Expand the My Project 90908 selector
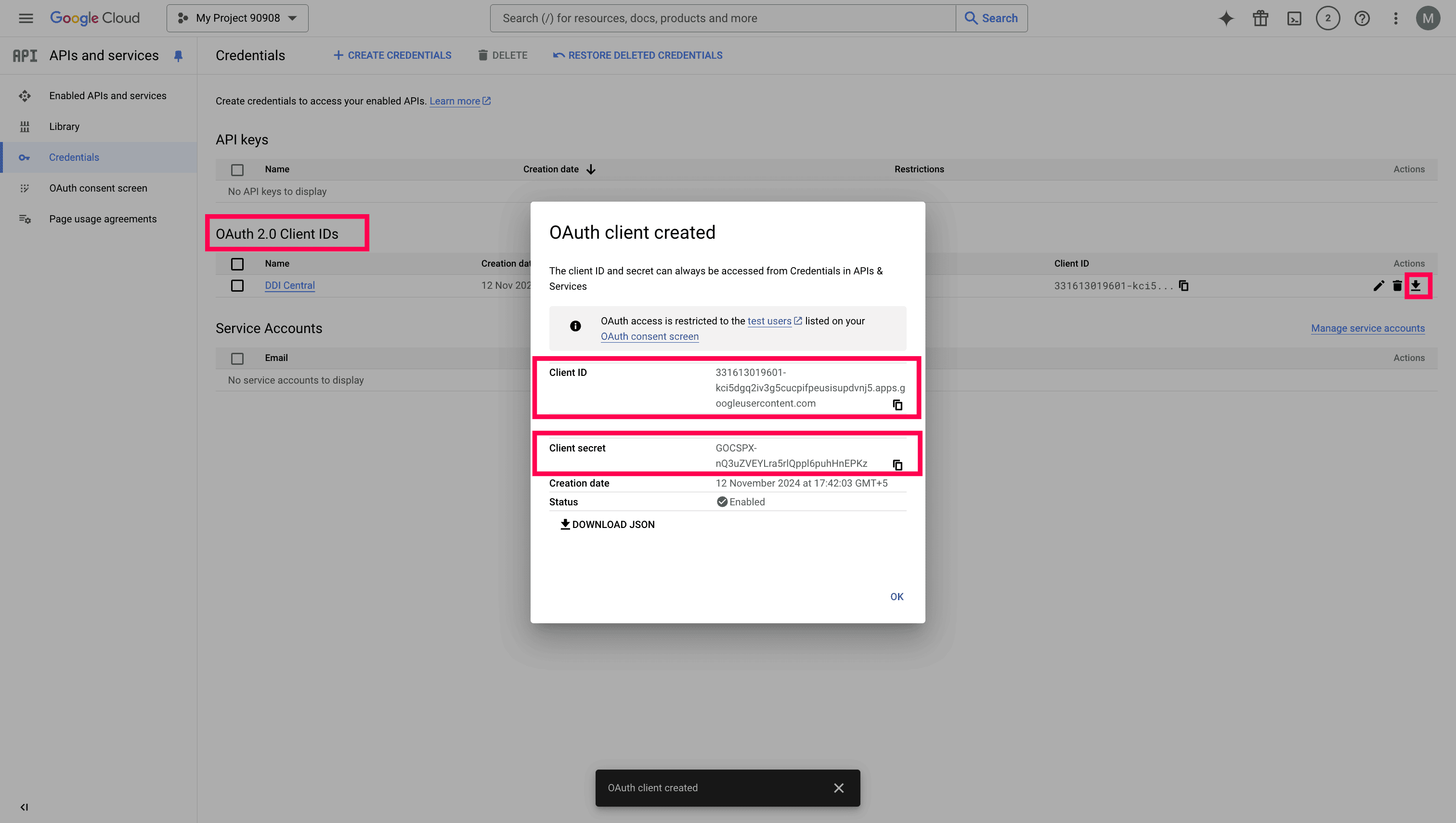Screen dimensions: 1456x823 click(x=237, y=18)
